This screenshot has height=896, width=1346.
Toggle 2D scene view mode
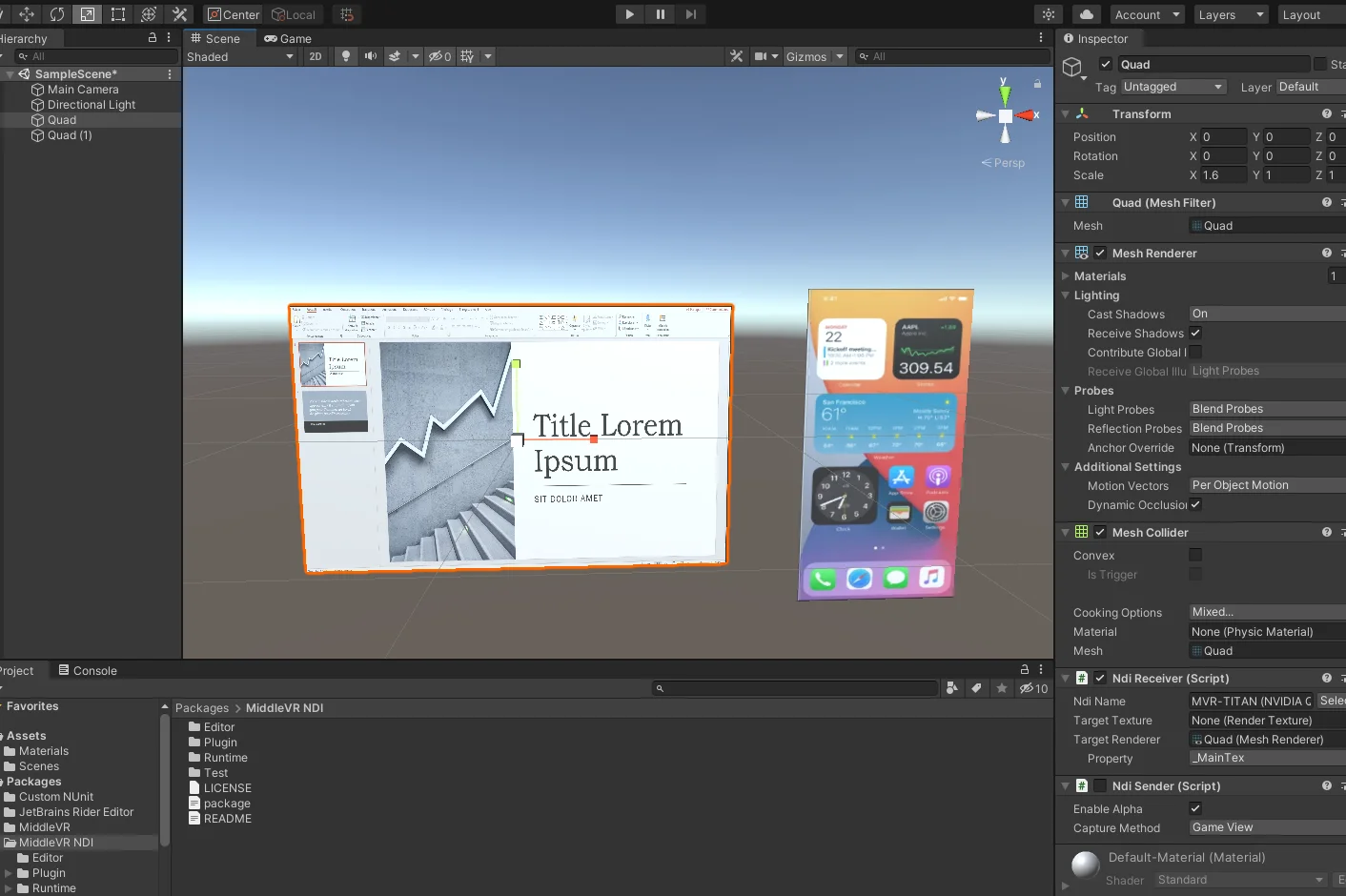pyautogui.click(x=315, y=56)
